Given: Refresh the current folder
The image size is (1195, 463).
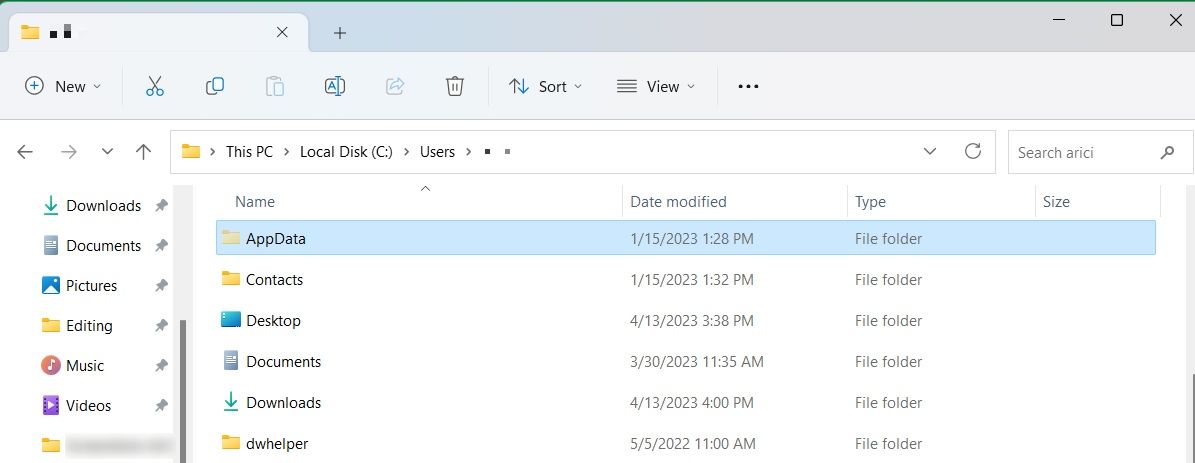Looking at the screenshot, I should [972, 151].
